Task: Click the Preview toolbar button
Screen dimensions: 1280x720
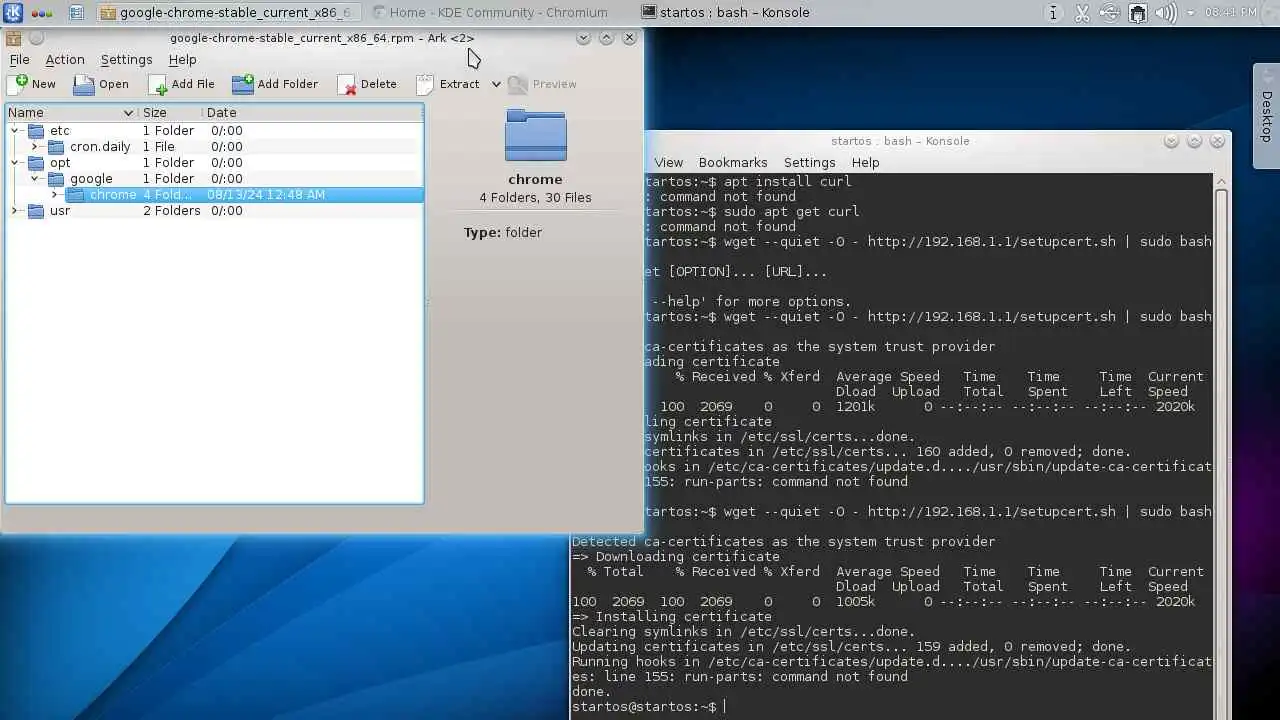Action: (542, 84)
